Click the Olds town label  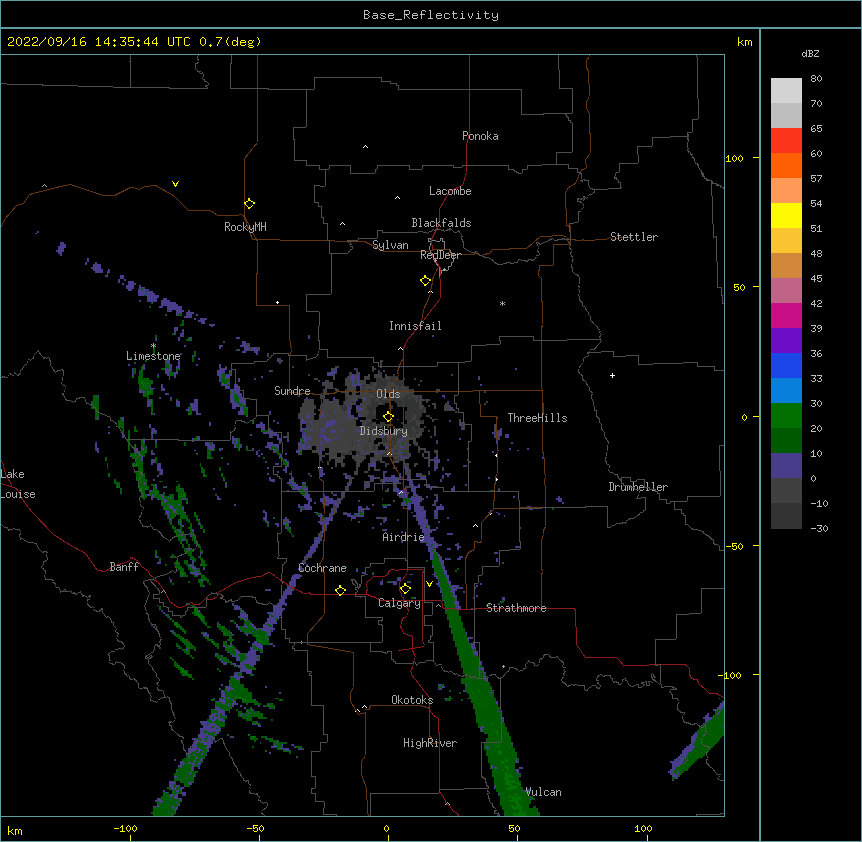tap(388, 394)
